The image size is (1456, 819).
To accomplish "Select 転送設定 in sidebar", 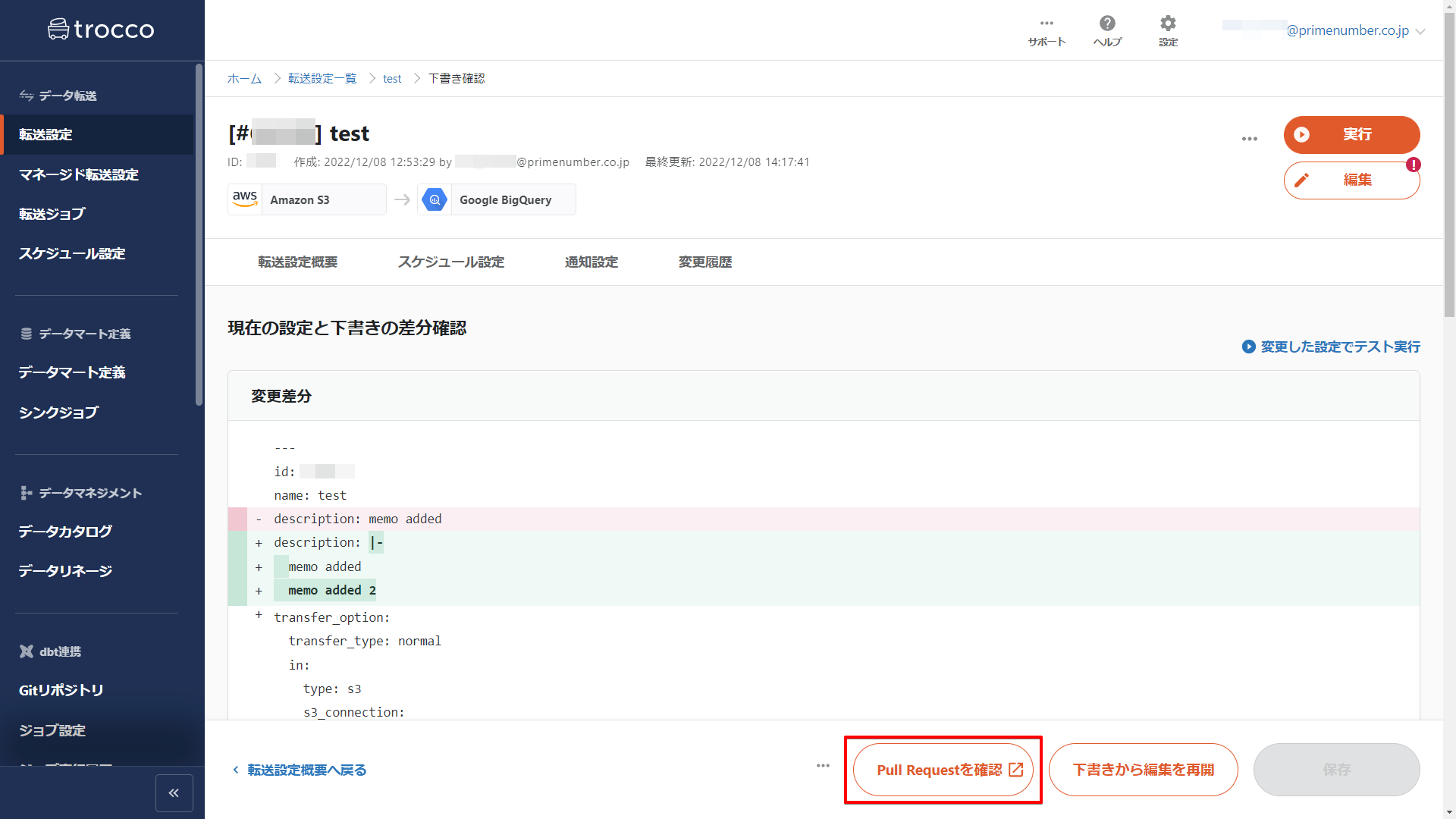I will (97, 135).
